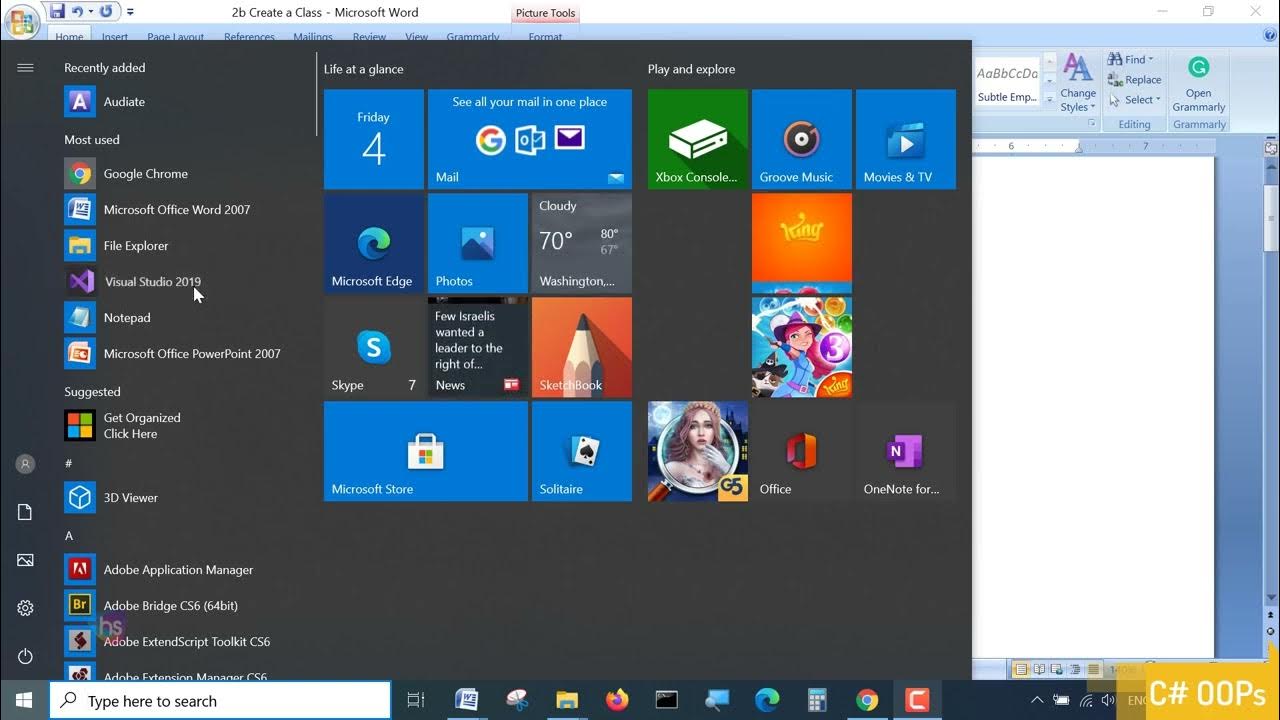Image resolution: width=1280 pixels, height=720 pixels.
Task: Launch Visual Studio 2019 from Start menu
Action: coord(190,282)
